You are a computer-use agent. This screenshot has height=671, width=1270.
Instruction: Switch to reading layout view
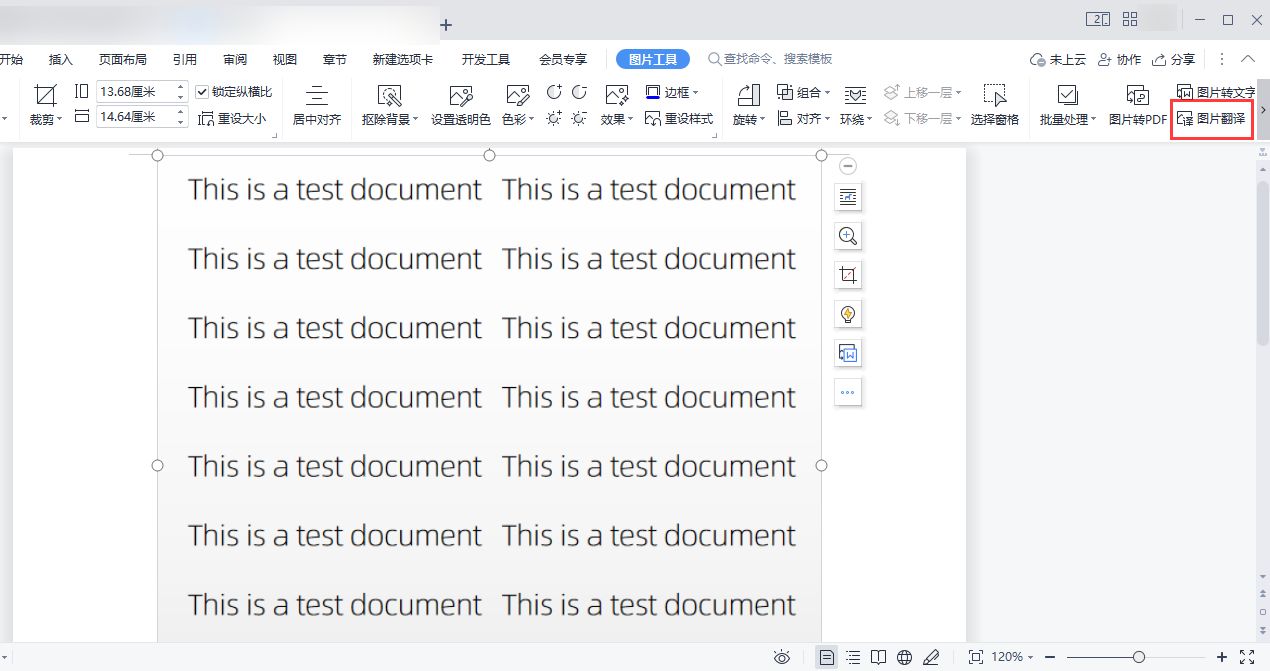pos(878,657)
